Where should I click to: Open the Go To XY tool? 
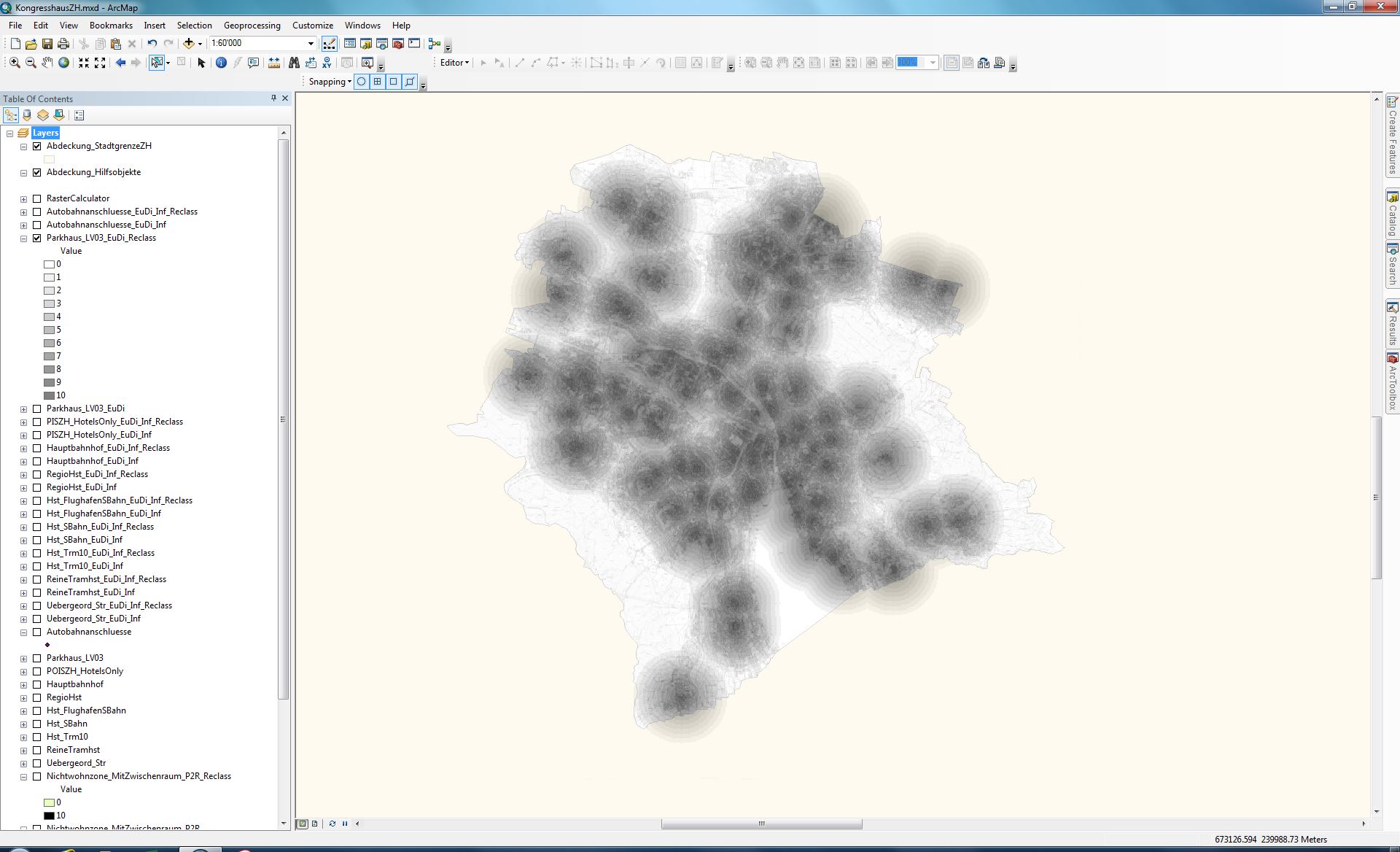point(327,63)
